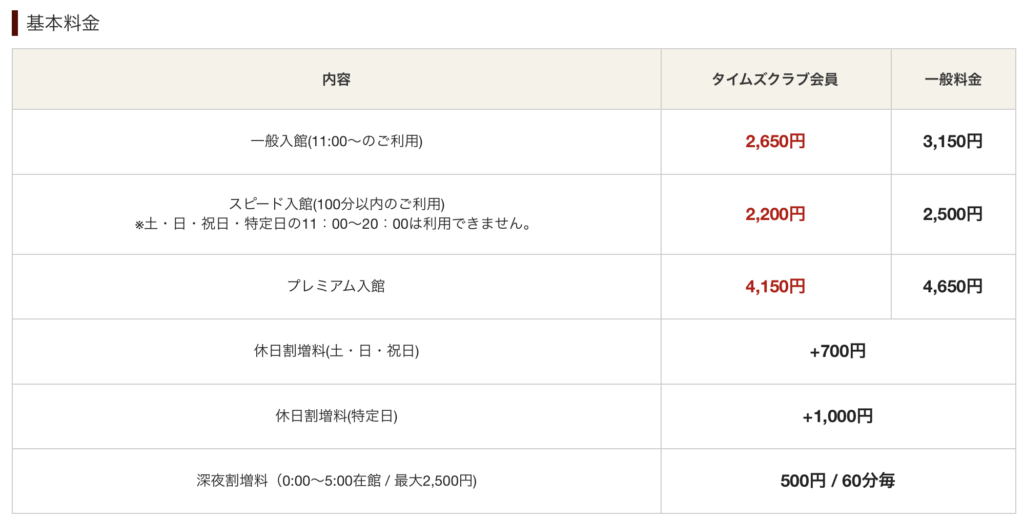Click the ※土・日・祝日・特定日 restriction note
This screenshot has width=1024, height=519.
[336, 224]
